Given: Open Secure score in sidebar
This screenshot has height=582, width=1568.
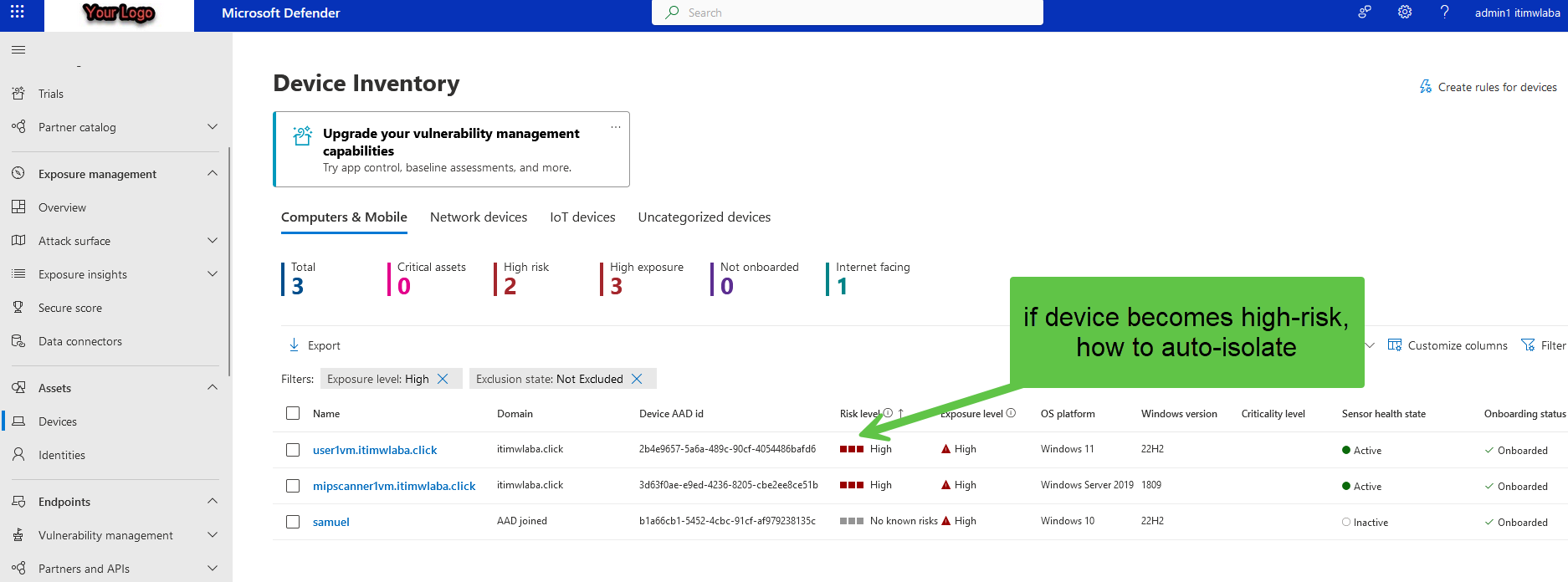Looking at the screenshot, I should (70, 308).
